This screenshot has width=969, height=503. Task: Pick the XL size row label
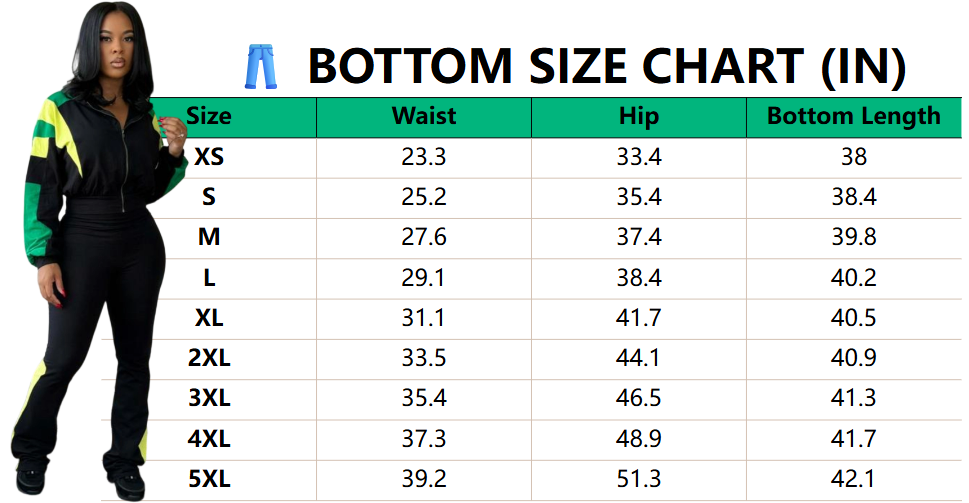pos(209,318)
